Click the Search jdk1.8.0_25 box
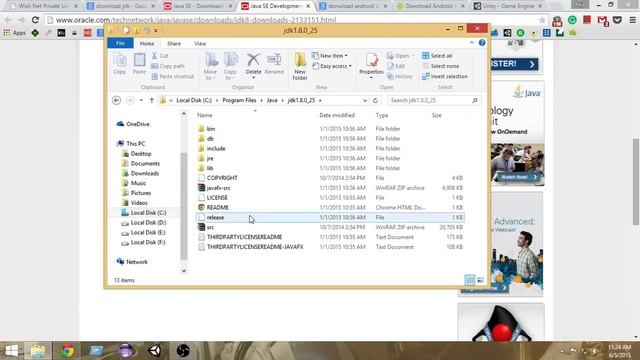Screen dimensions: 640x360 tap(433, 100)
